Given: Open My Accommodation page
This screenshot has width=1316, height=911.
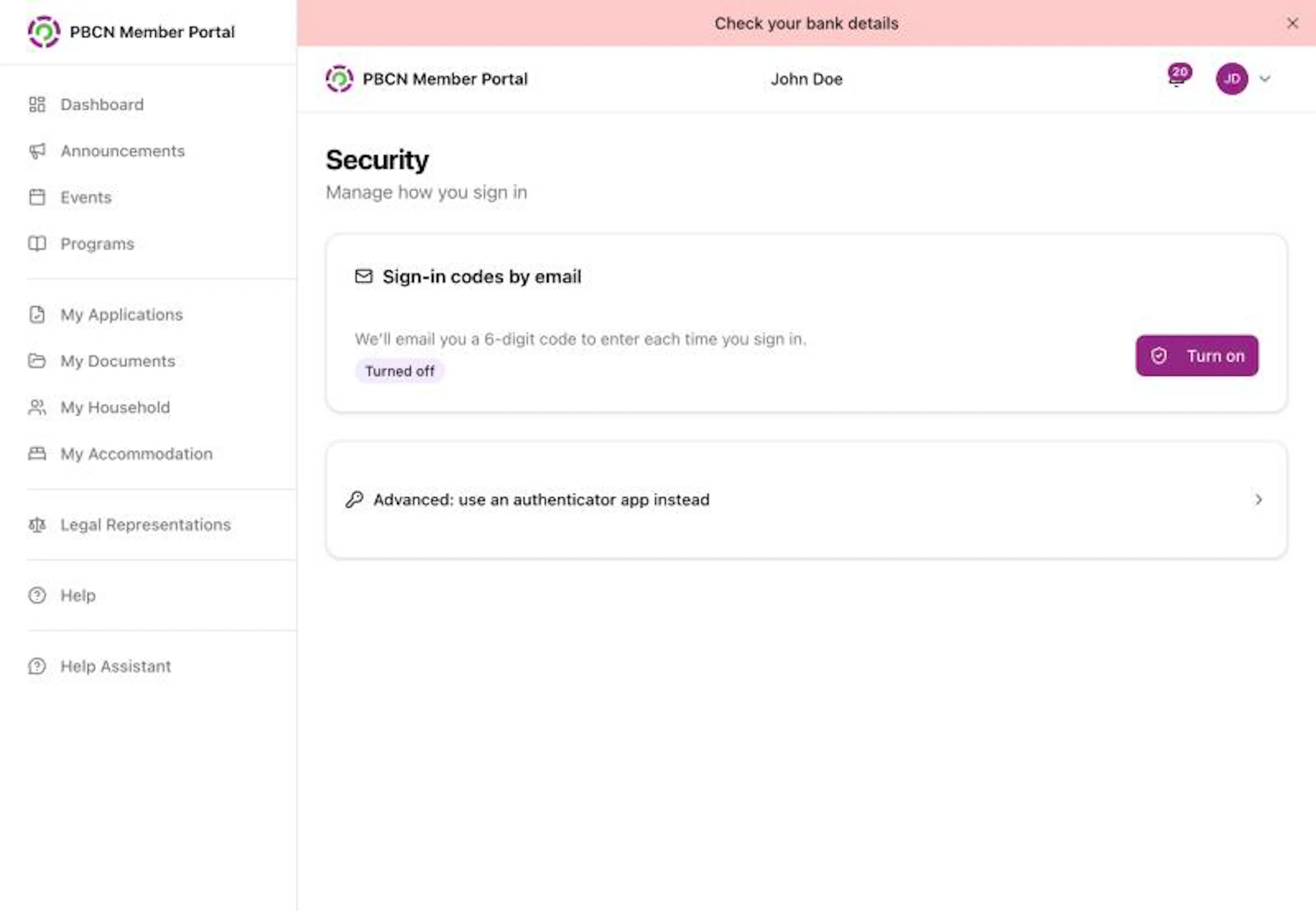Looking at the screenshot, I should pos(136,454).
